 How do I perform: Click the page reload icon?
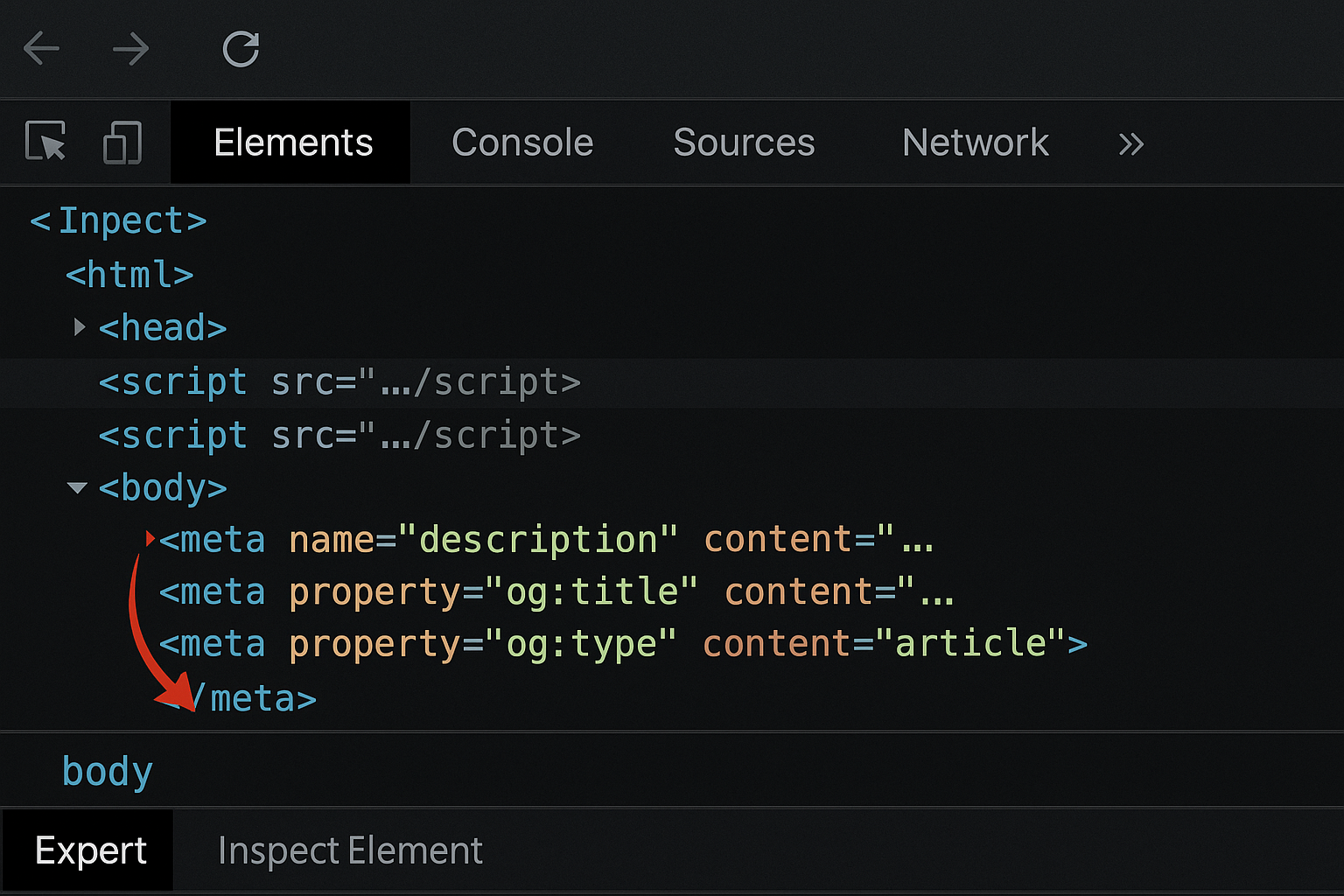pos(241,49)
